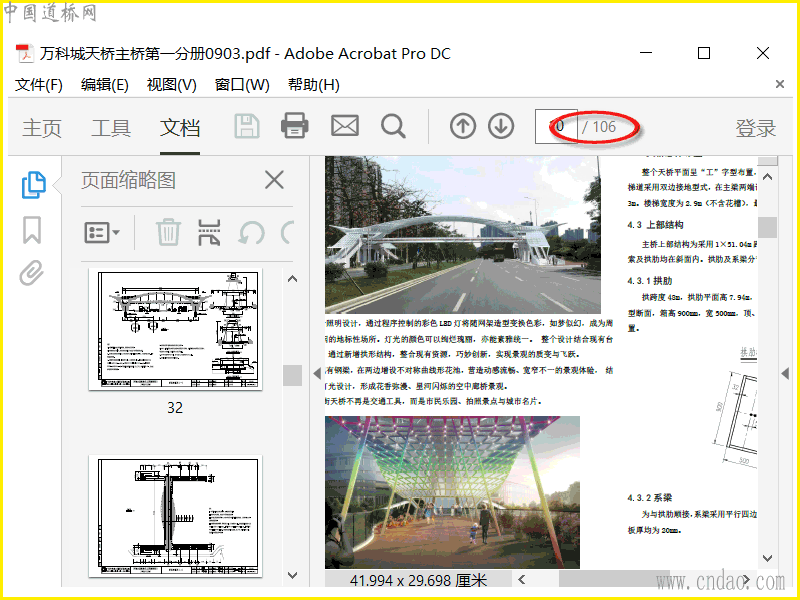This screenshot has width=800, height=600.
Task: Click thumbnail panel scroll up arrow
Action: point(292,279)
